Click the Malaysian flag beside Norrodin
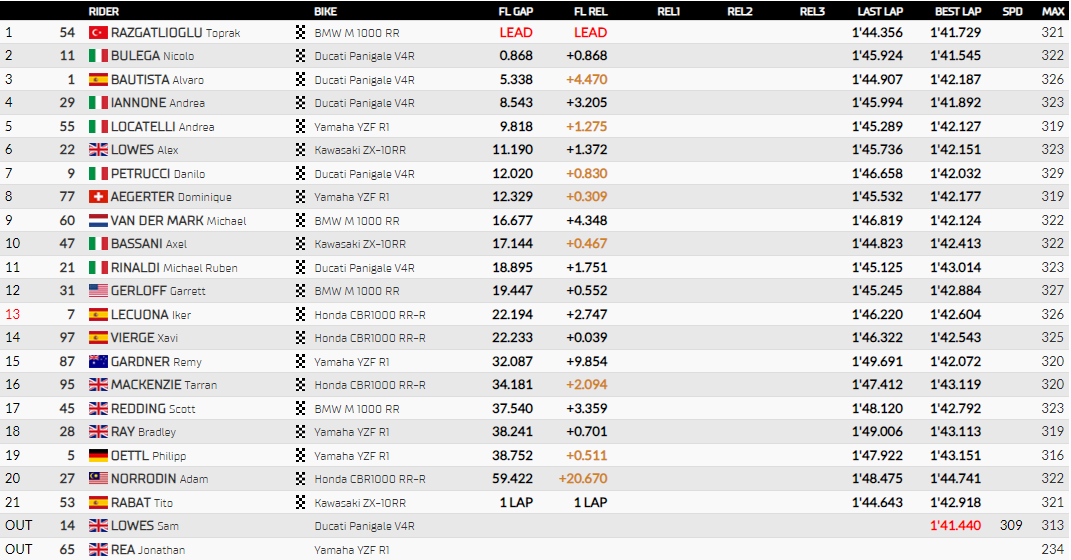The height and width of the screenshot is (560, 1071). pyautogui.click(x=98, y=479)
